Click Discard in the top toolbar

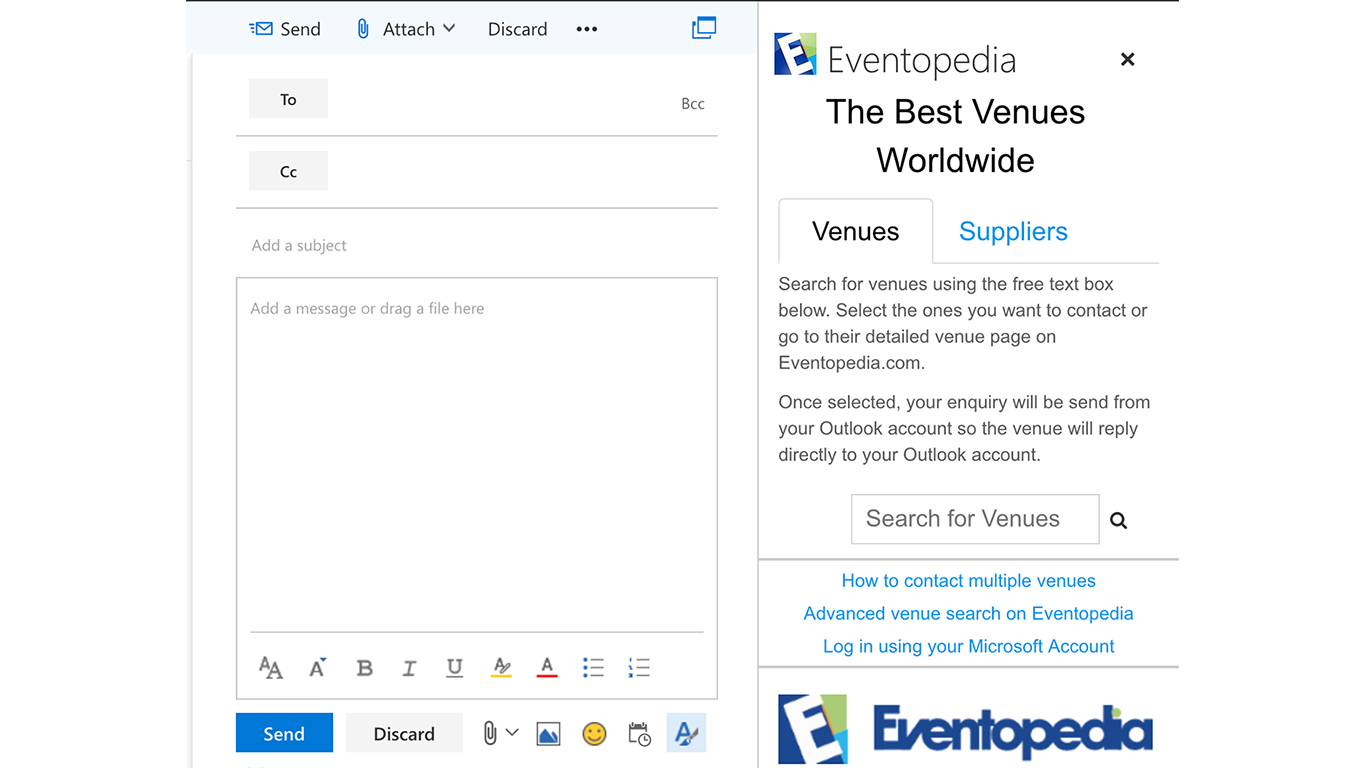(517, 29)
